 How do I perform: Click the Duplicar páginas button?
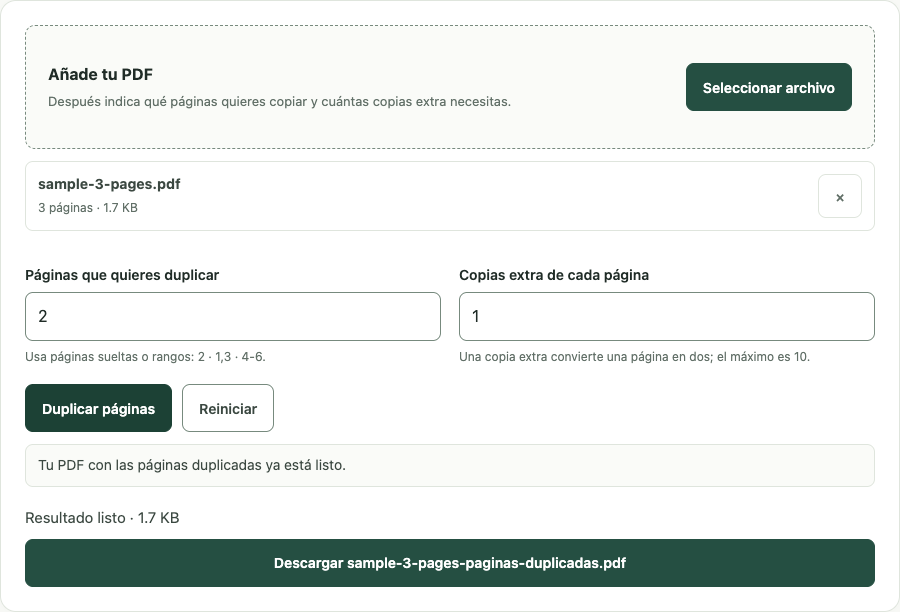pos(98,408)
